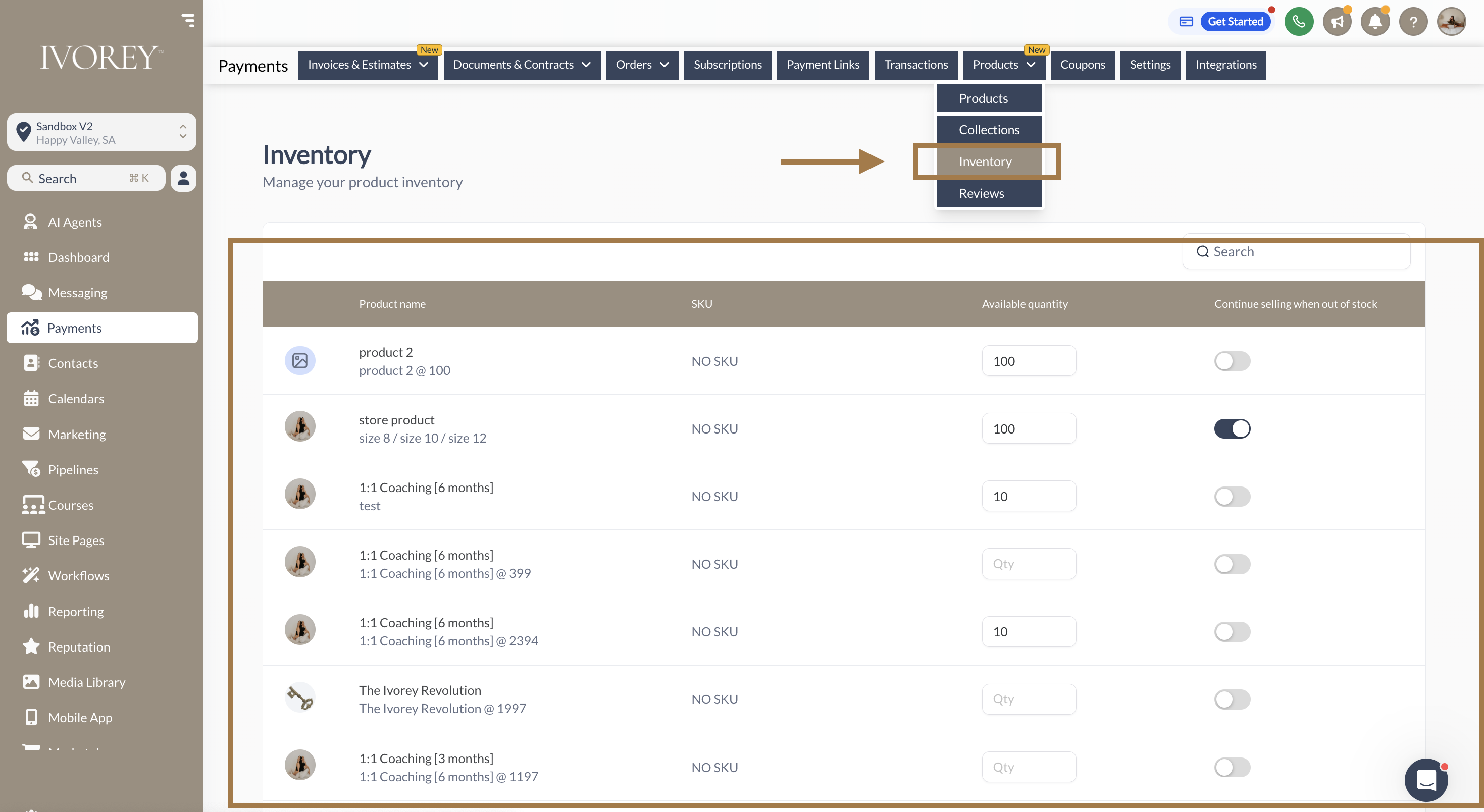Image resolution: width=1484 pixels, height=812 pixels.
Task: Click the product 2 image thumbnail
Action: (299, 360)
